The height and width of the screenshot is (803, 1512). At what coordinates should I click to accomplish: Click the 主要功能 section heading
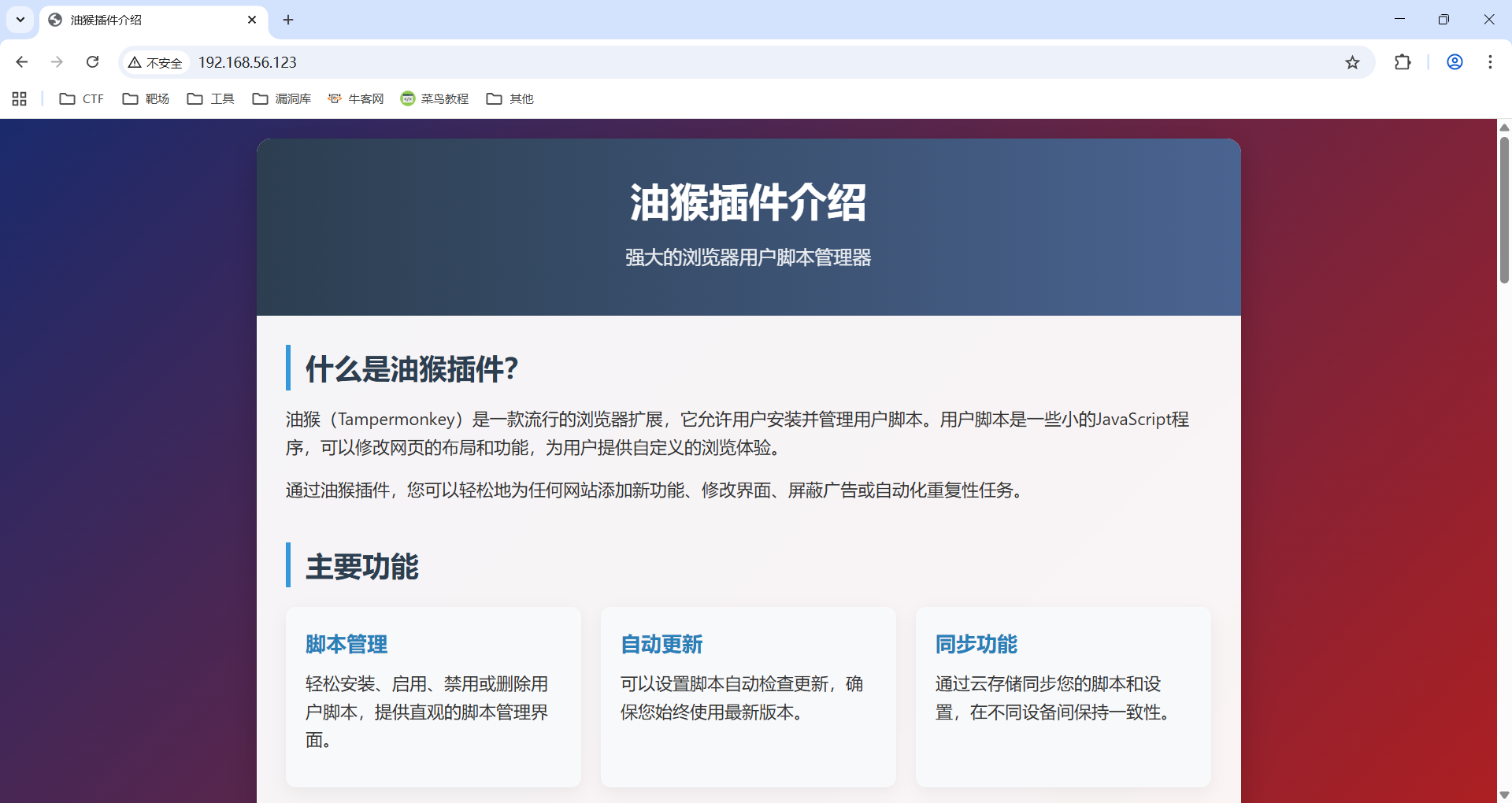click(362, 566)
